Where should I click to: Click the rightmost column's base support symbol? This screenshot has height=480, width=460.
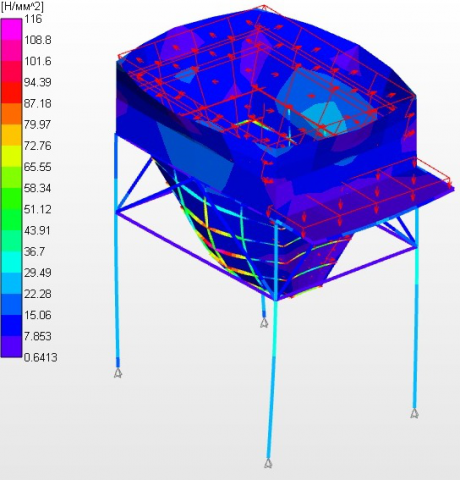point(414,413)
